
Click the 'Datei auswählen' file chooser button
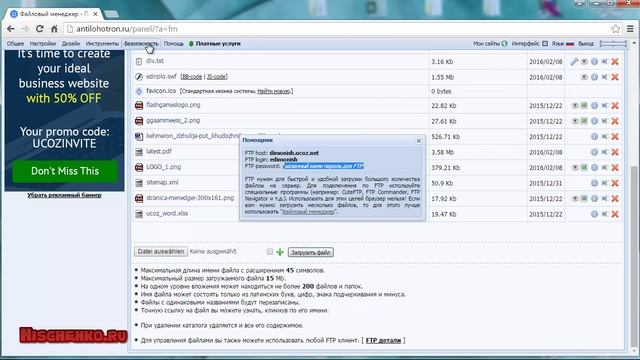161,251
